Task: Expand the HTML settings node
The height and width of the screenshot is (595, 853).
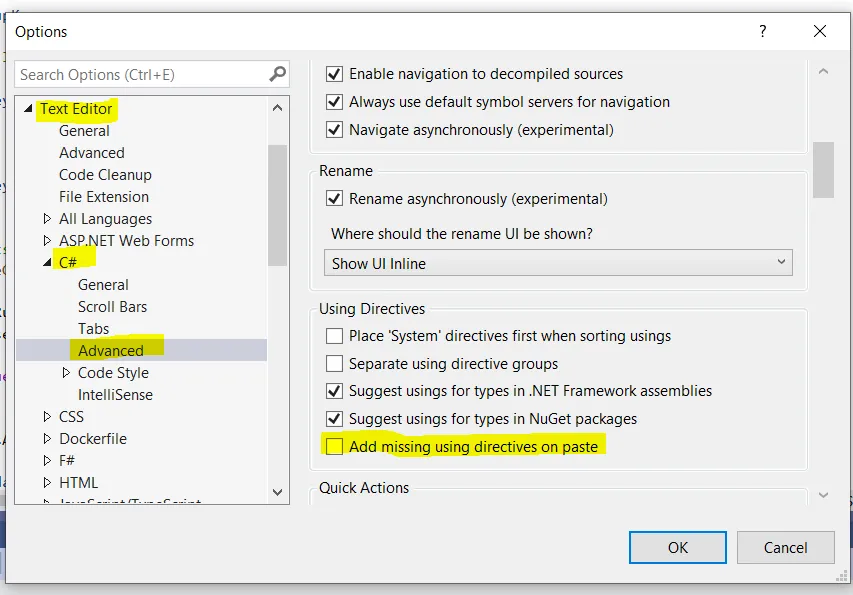Action: [46, 482]
